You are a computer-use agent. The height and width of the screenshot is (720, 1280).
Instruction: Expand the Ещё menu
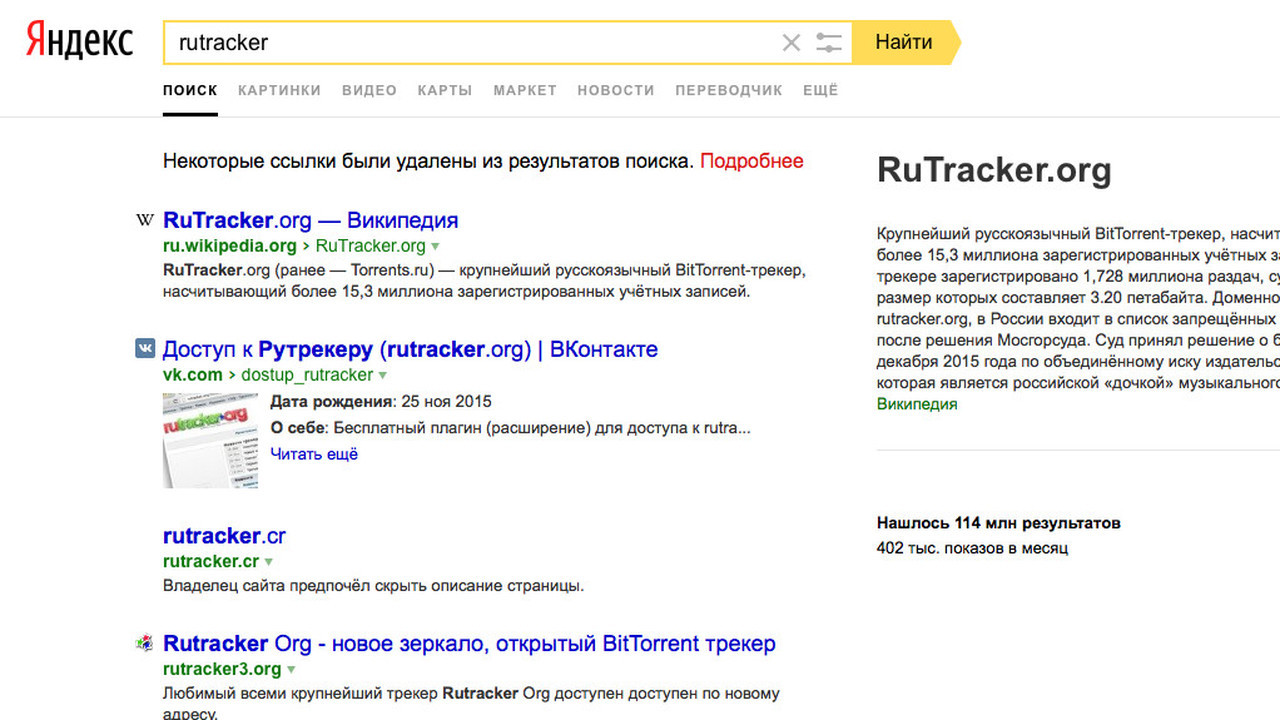(821, 90)
